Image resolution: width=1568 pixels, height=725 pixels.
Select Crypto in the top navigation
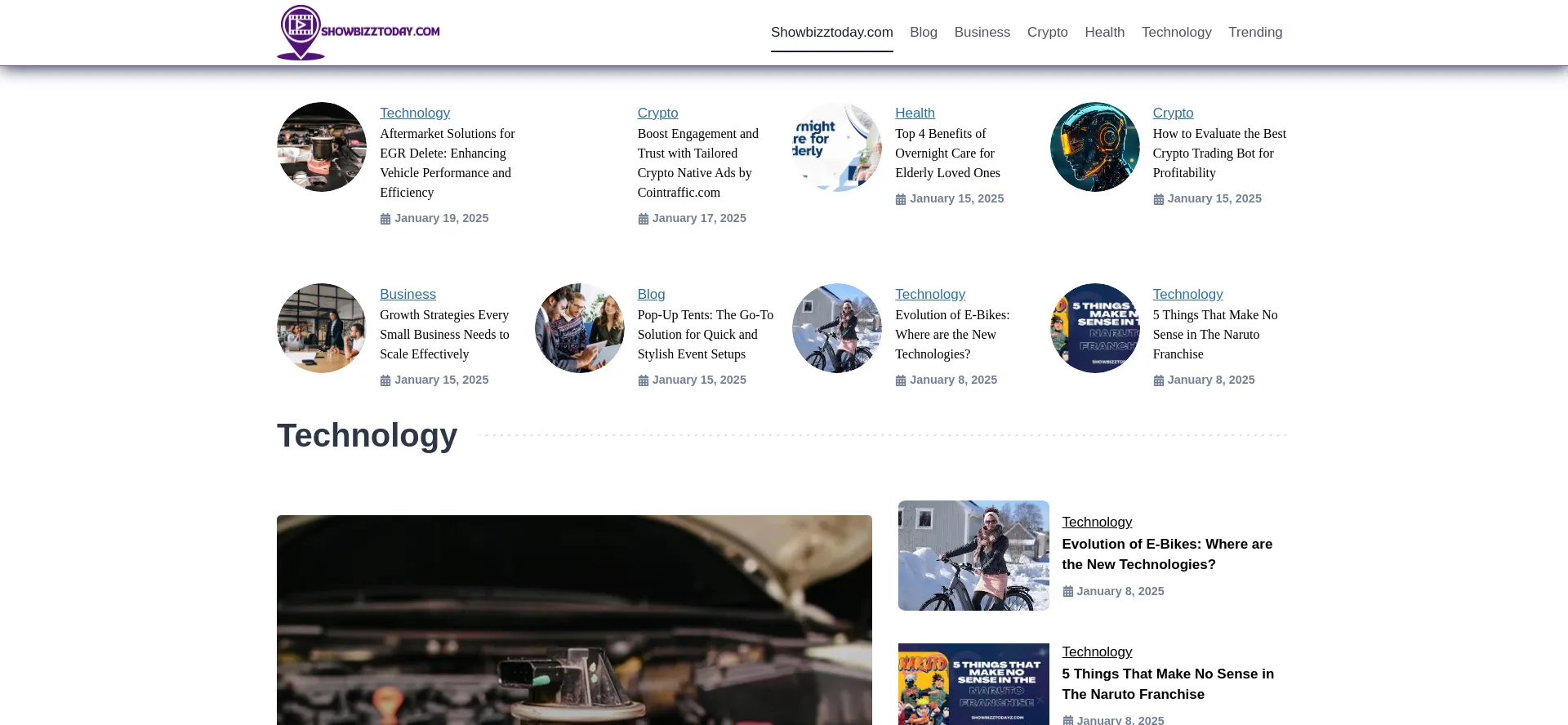coord(1048,32)
